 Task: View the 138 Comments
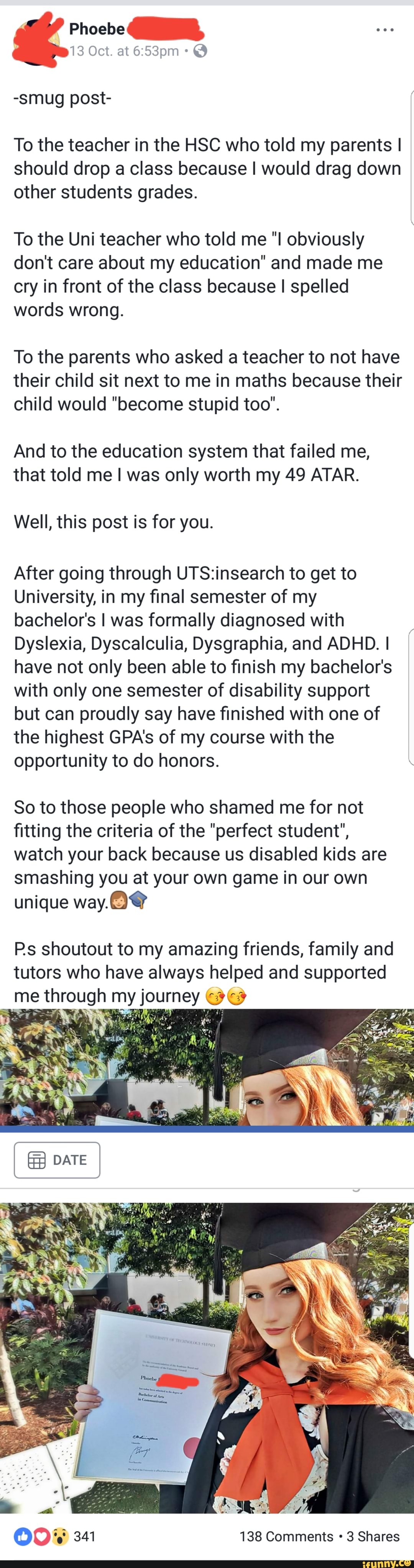click(x=286, y=1536)
